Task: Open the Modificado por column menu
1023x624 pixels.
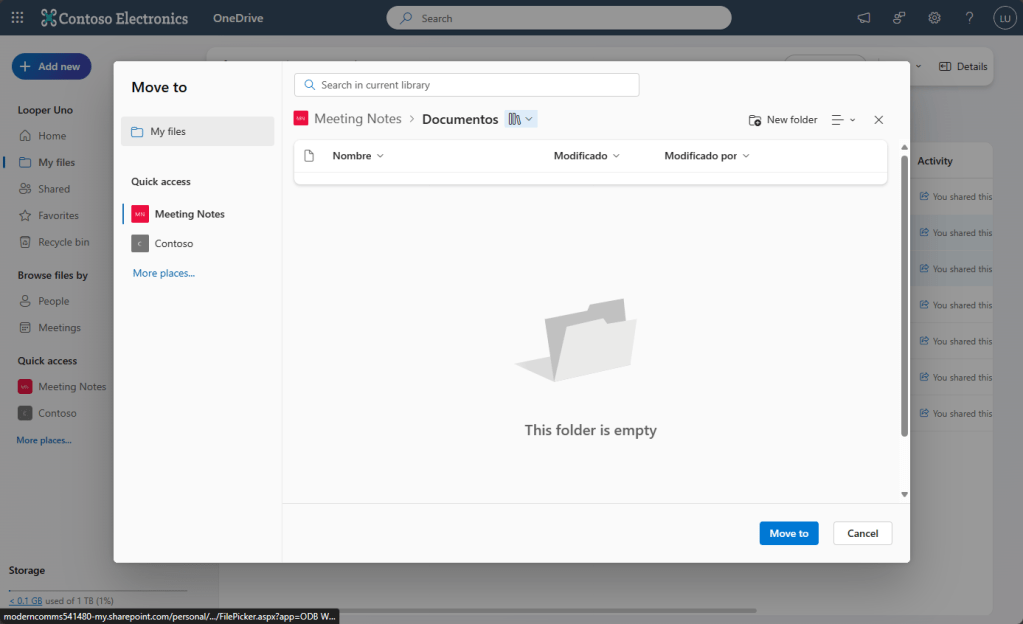Action: 707,156
